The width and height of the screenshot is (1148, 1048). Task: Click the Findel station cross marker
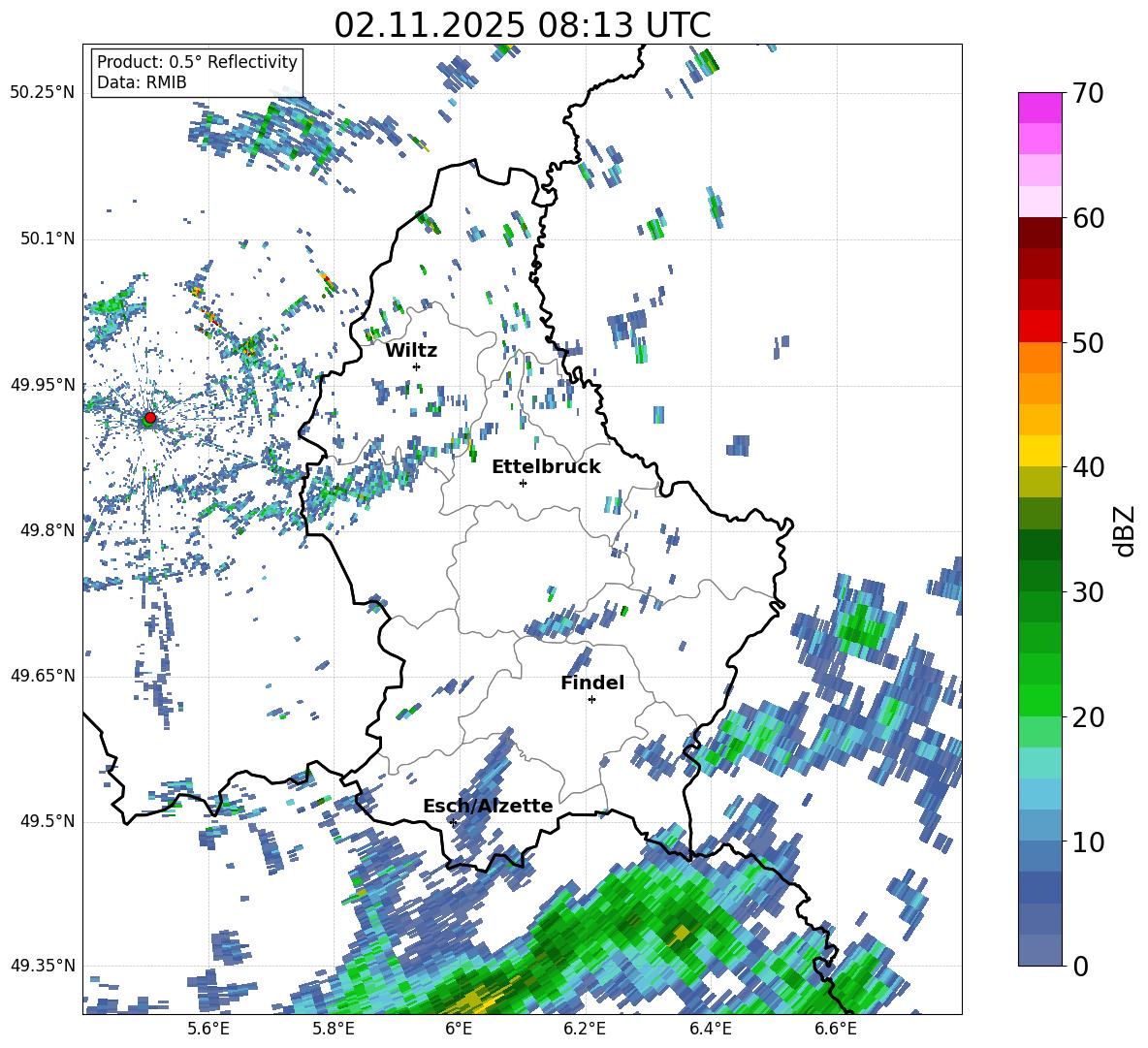pyautogui.click(x=591, y=700)
